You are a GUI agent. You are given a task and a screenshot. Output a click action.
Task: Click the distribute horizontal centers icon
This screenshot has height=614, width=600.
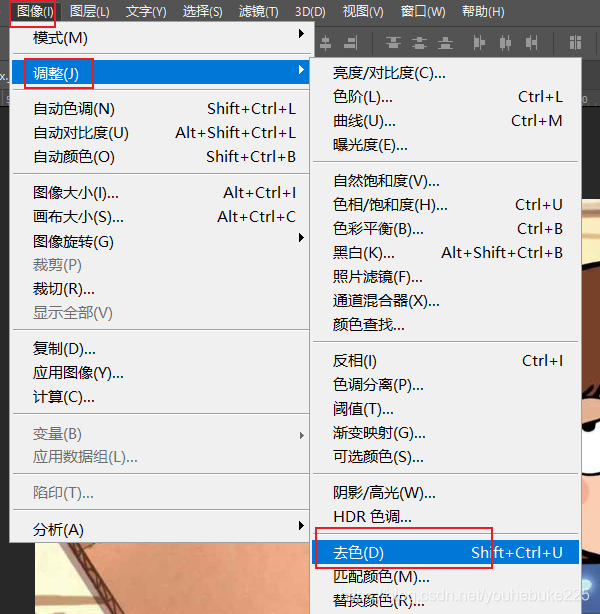(x=505, y=43)
